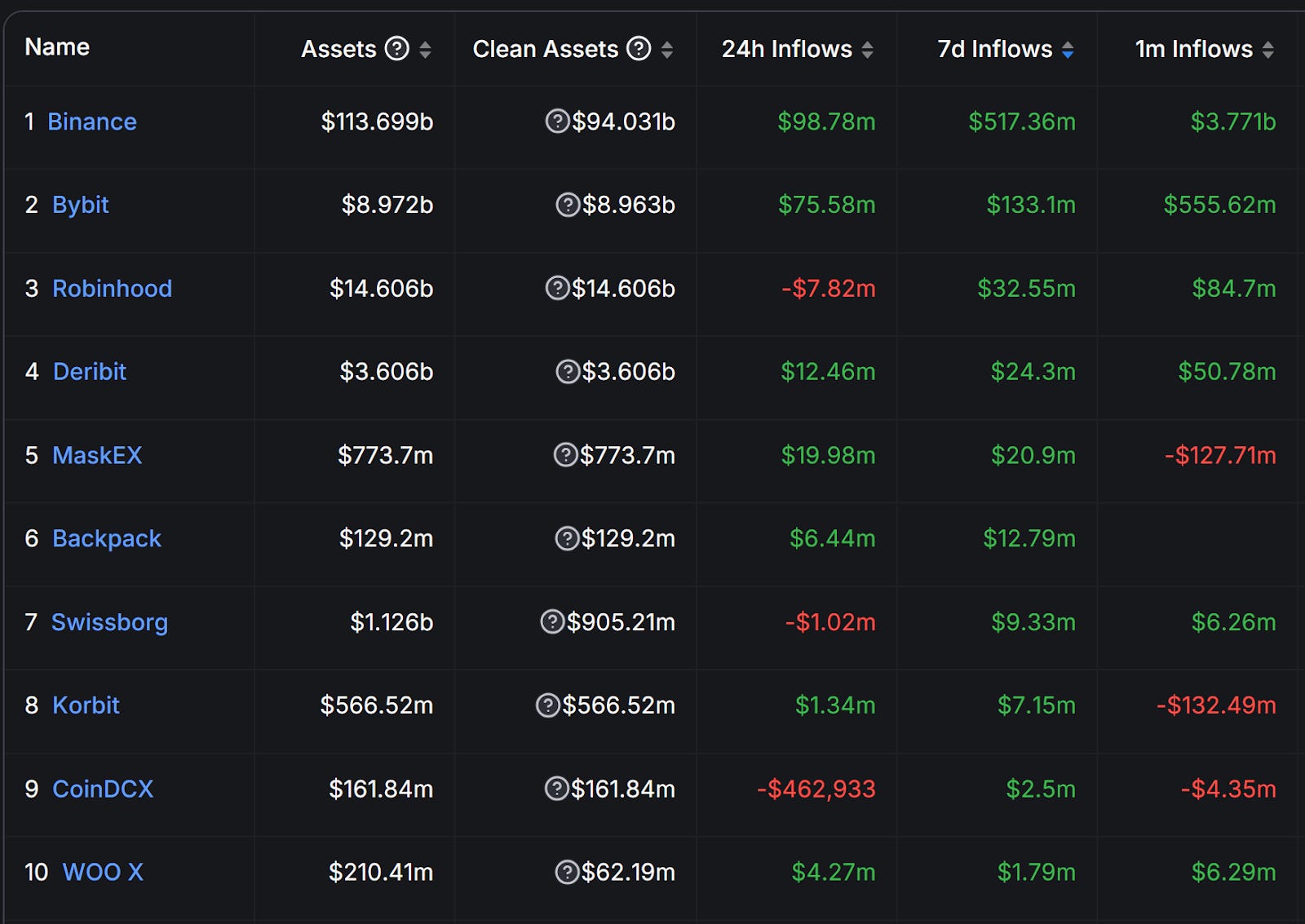Select WOO X 7d inflow $1.79m
The width and height of the screenshot is (1305, 924).
coord(1037,872)
